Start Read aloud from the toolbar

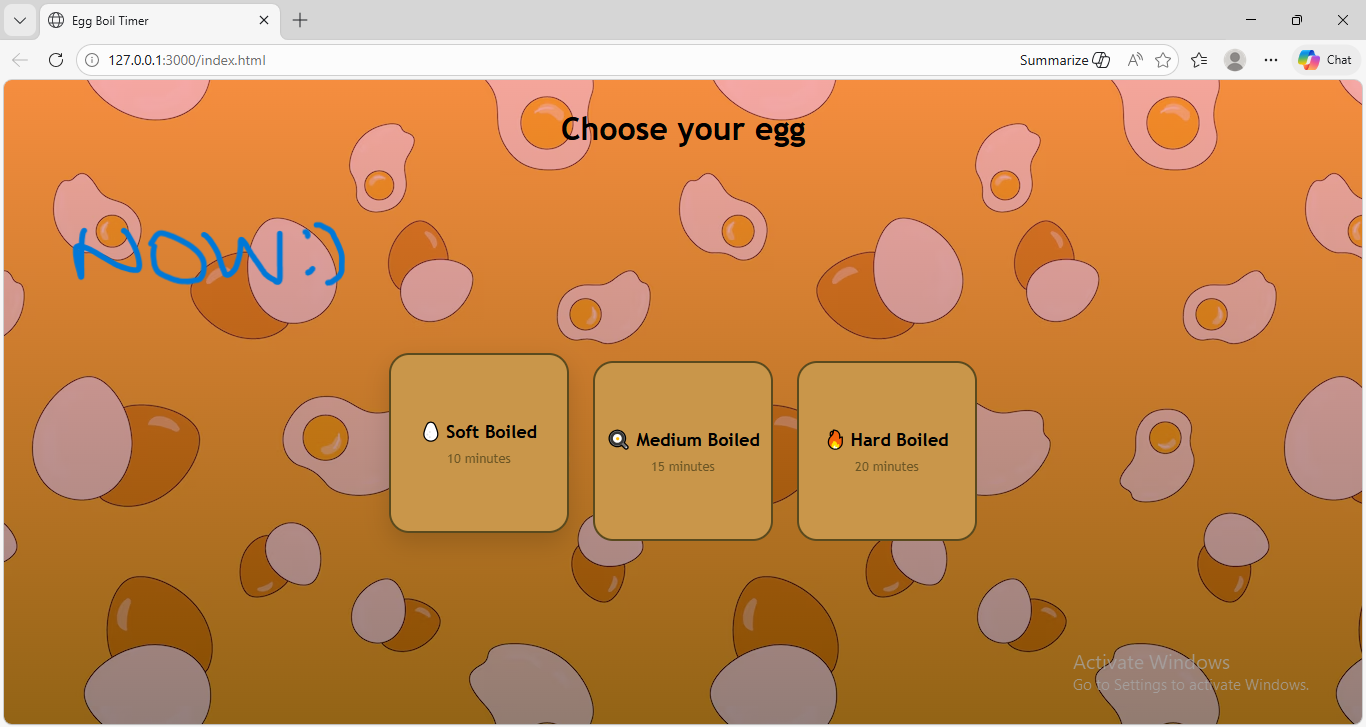[x=1135, y=59]
